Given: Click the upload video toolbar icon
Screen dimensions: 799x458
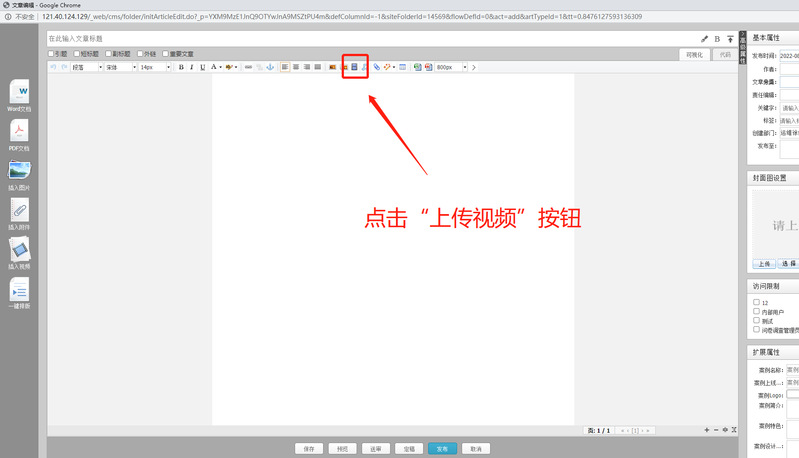Looking at the screenshot, I should tap(352, 67).
